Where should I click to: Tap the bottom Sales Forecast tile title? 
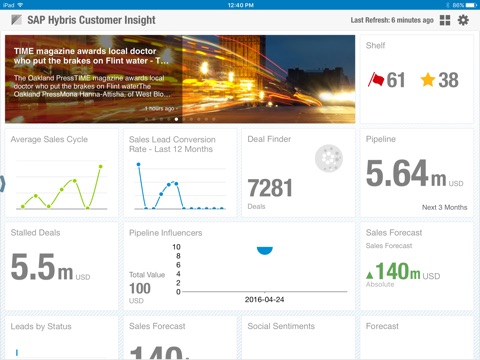[157, 326]
